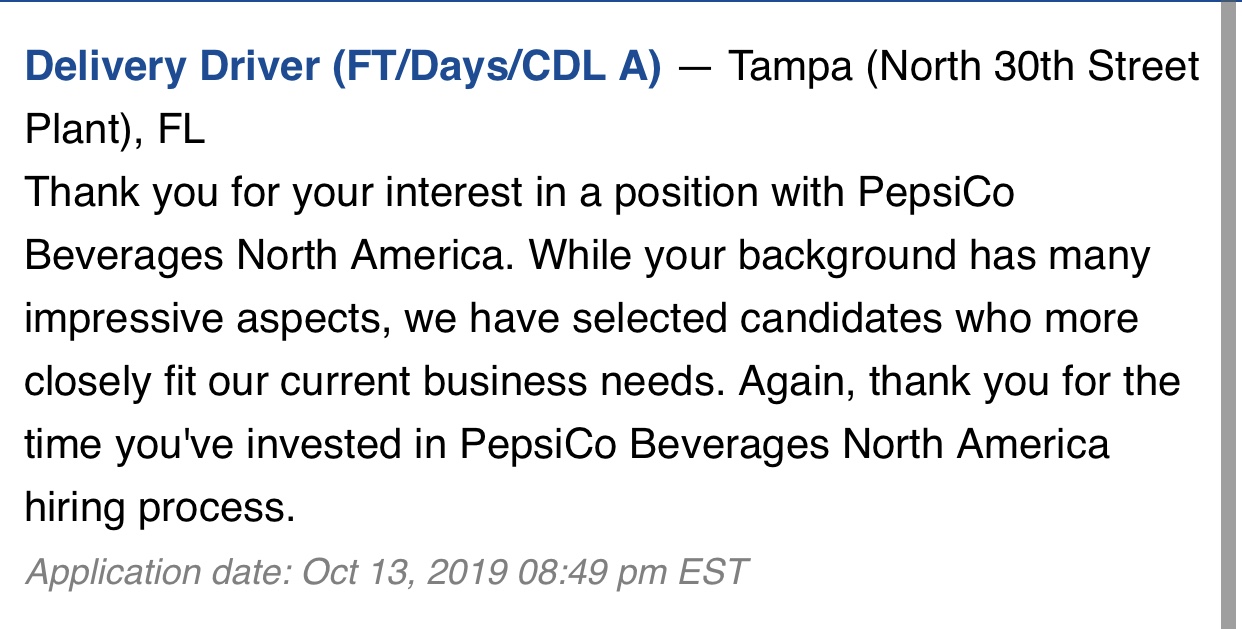
Task: Click 'Beverages North America.' in the third line
Action: (267, 257)
